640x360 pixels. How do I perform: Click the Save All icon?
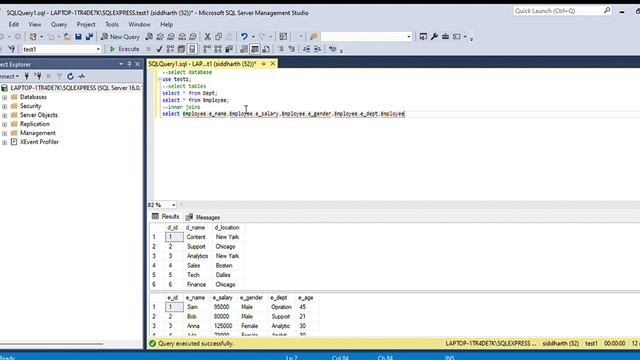[x=89, y=37]
